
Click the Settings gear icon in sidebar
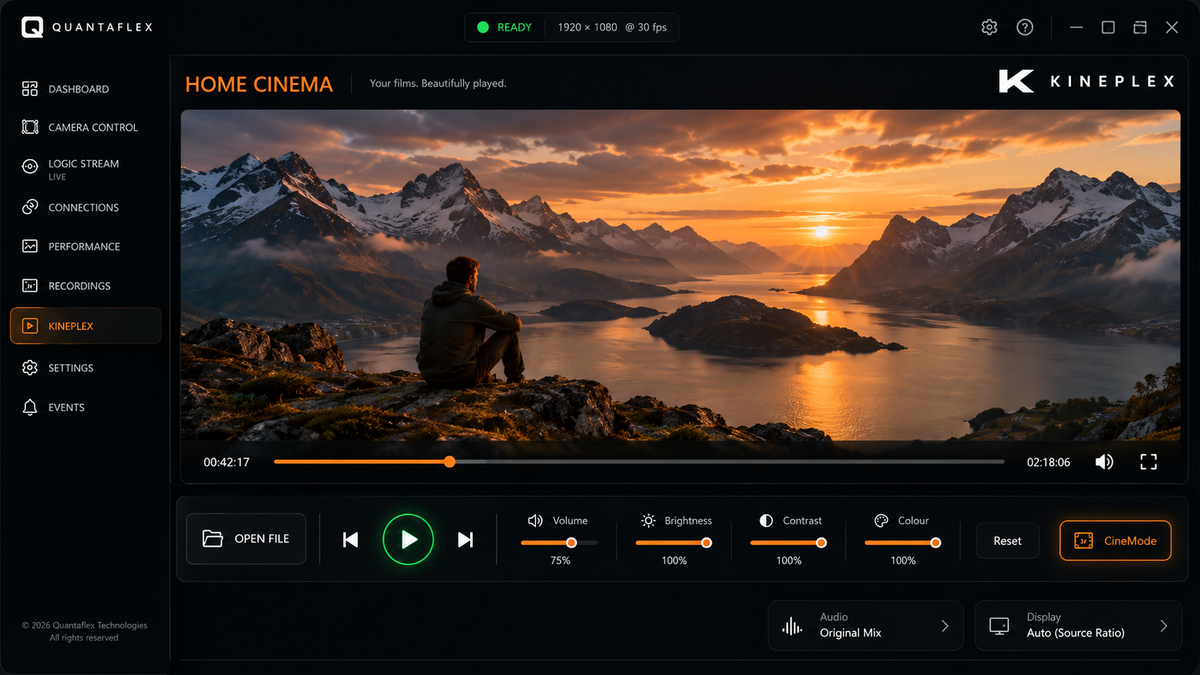click(30, 368)
